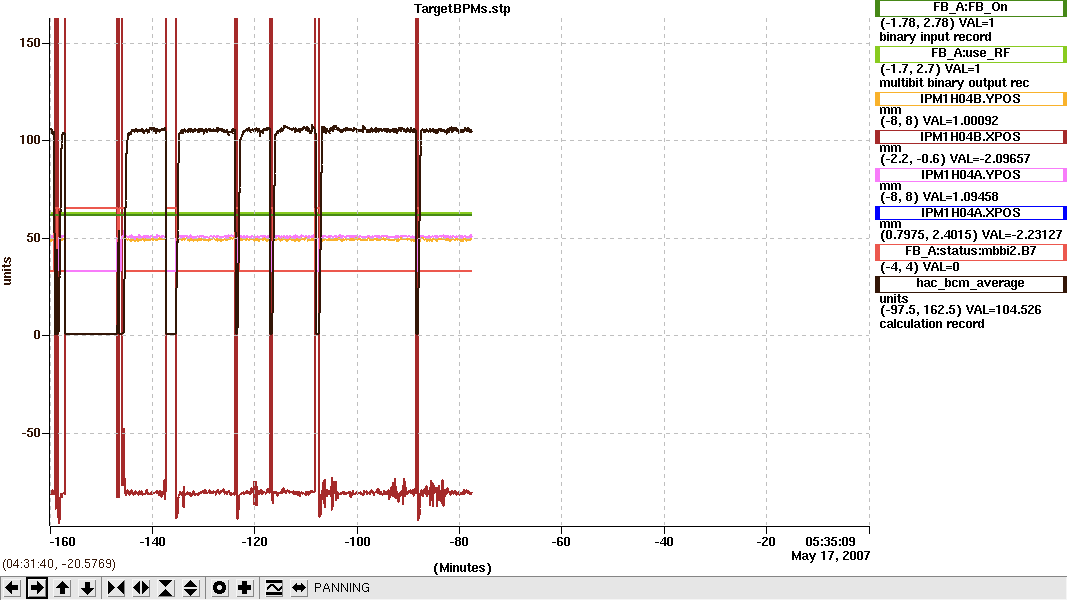Toggle the double-arrow scroll mode icon
Viewport: 1067px width, 600px height.
(299, 588)
